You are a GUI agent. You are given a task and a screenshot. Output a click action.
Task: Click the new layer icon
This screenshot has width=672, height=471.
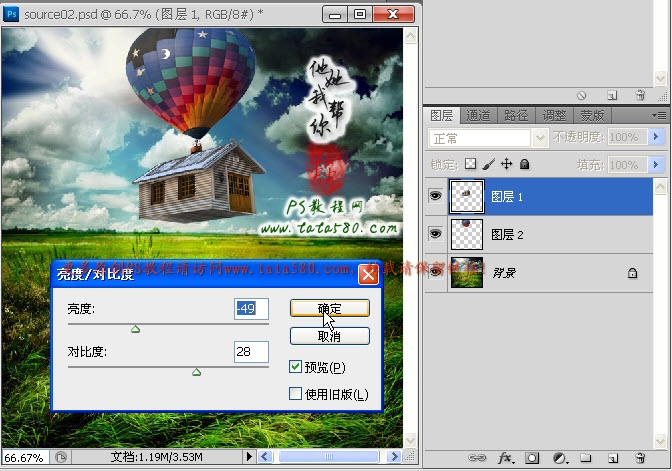click(612, 458)
